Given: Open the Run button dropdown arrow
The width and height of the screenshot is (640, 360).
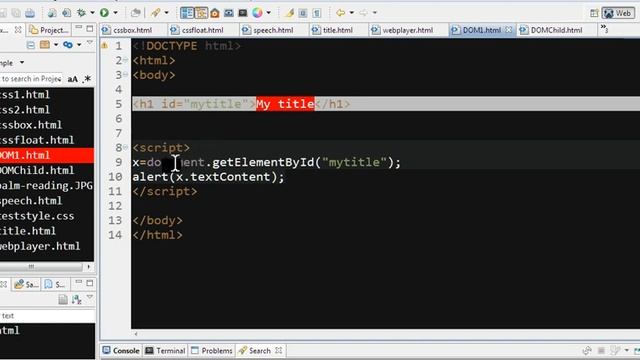Looking at the screenshot, I should (x=116, y=13).
